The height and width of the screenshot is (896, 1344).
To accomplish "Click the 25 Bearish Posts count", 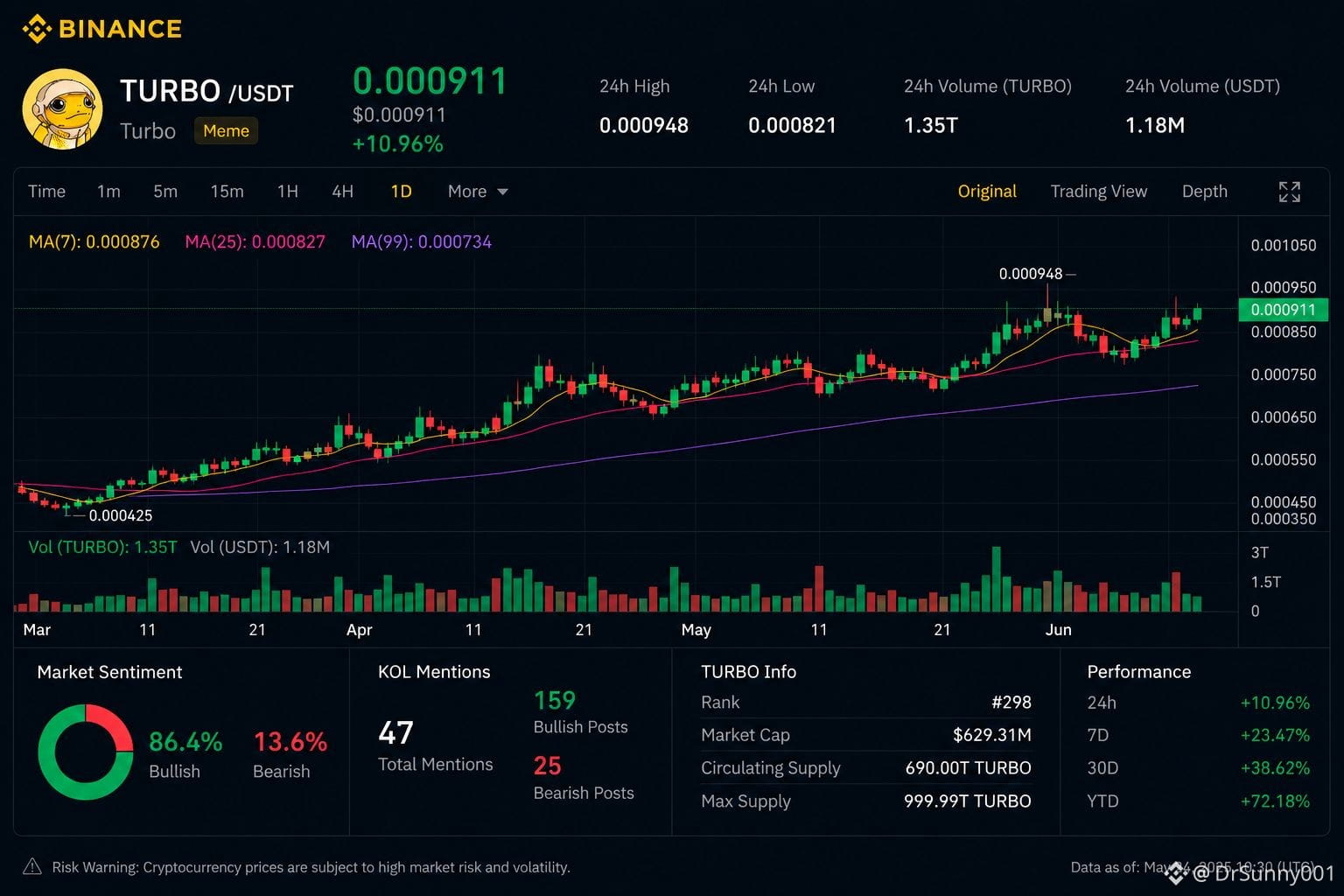I will (548, 766).
